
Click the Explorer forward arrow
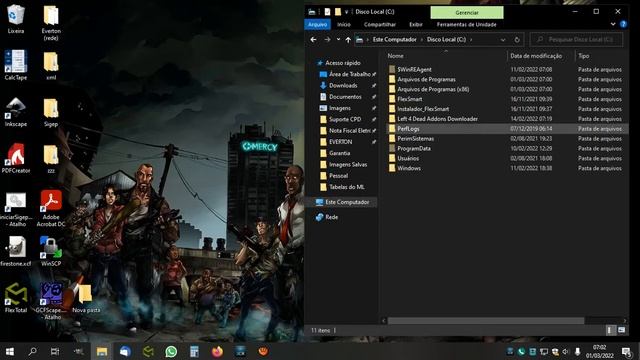pyautogui.click(x=327, y=40)
